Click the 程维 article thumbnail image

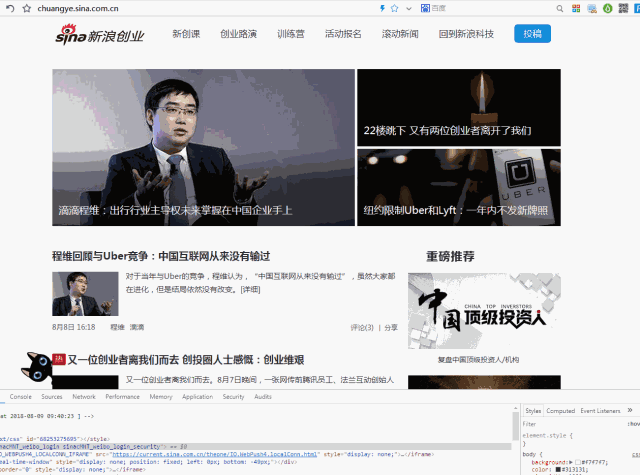point(85,294)
